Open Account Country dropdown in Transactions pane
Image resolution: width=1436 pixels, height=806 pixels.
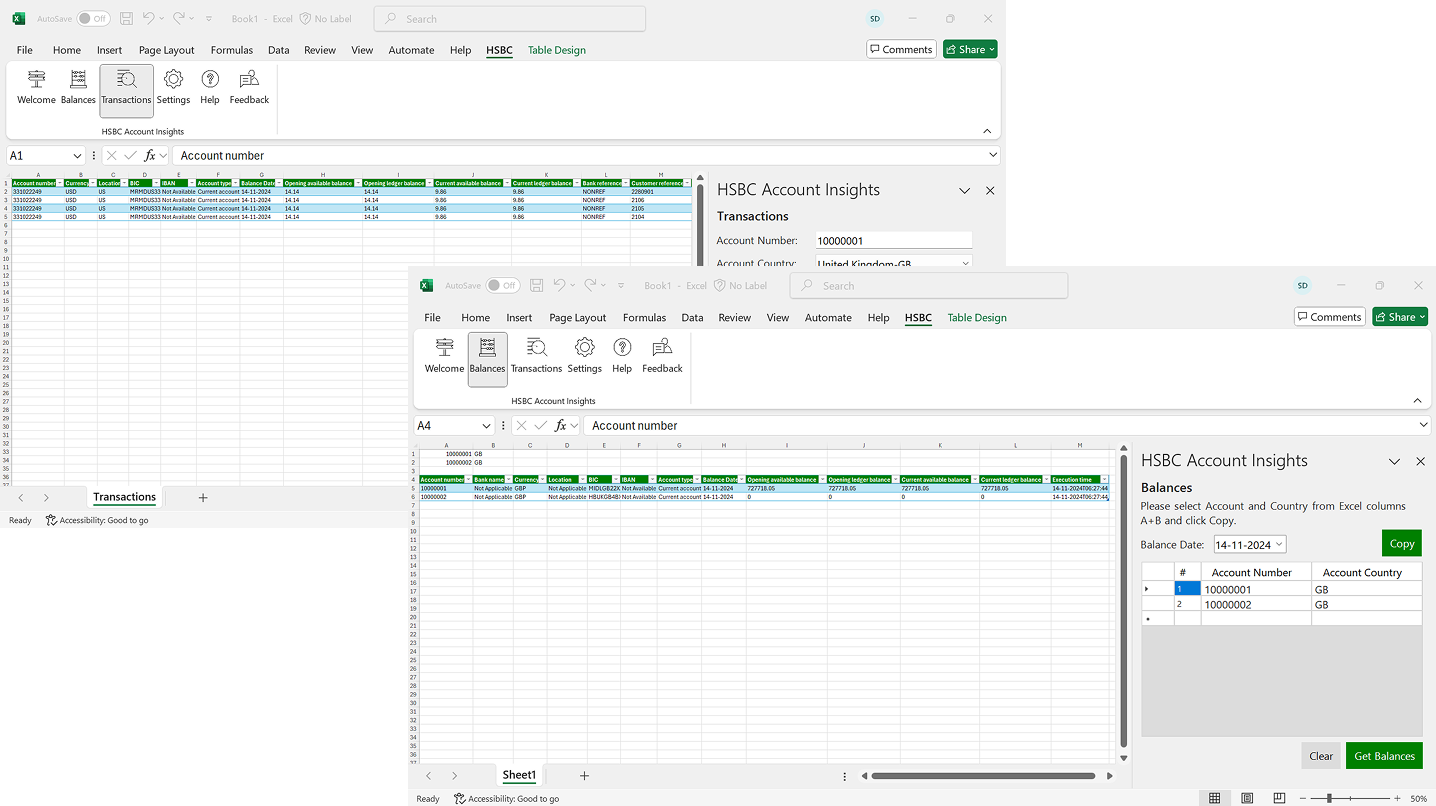(x=965, y=263)
